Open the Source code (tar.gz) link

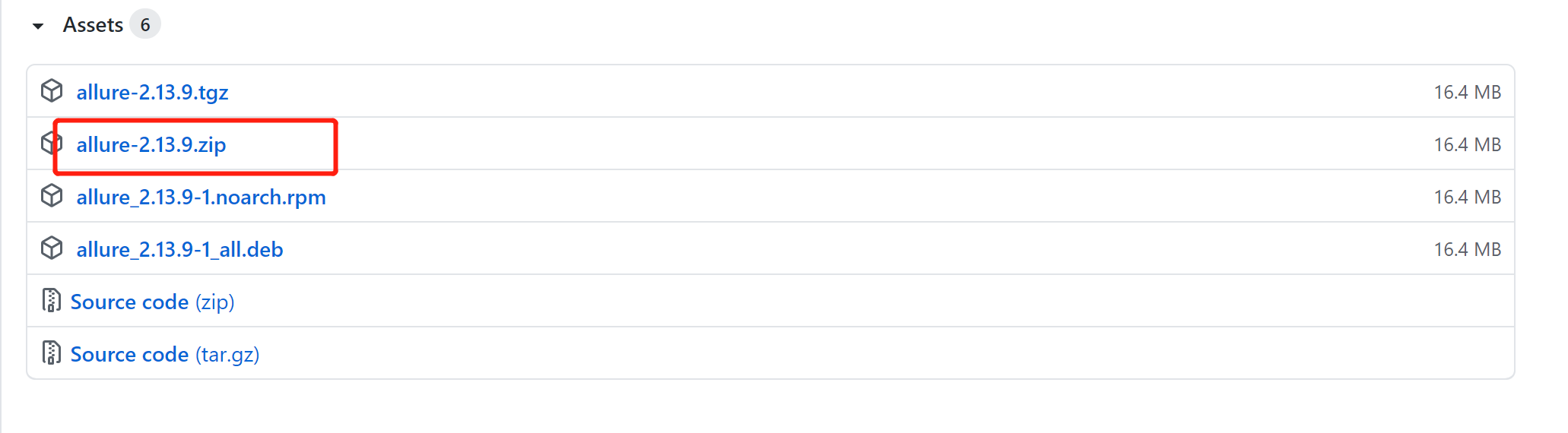pos(165,354)
